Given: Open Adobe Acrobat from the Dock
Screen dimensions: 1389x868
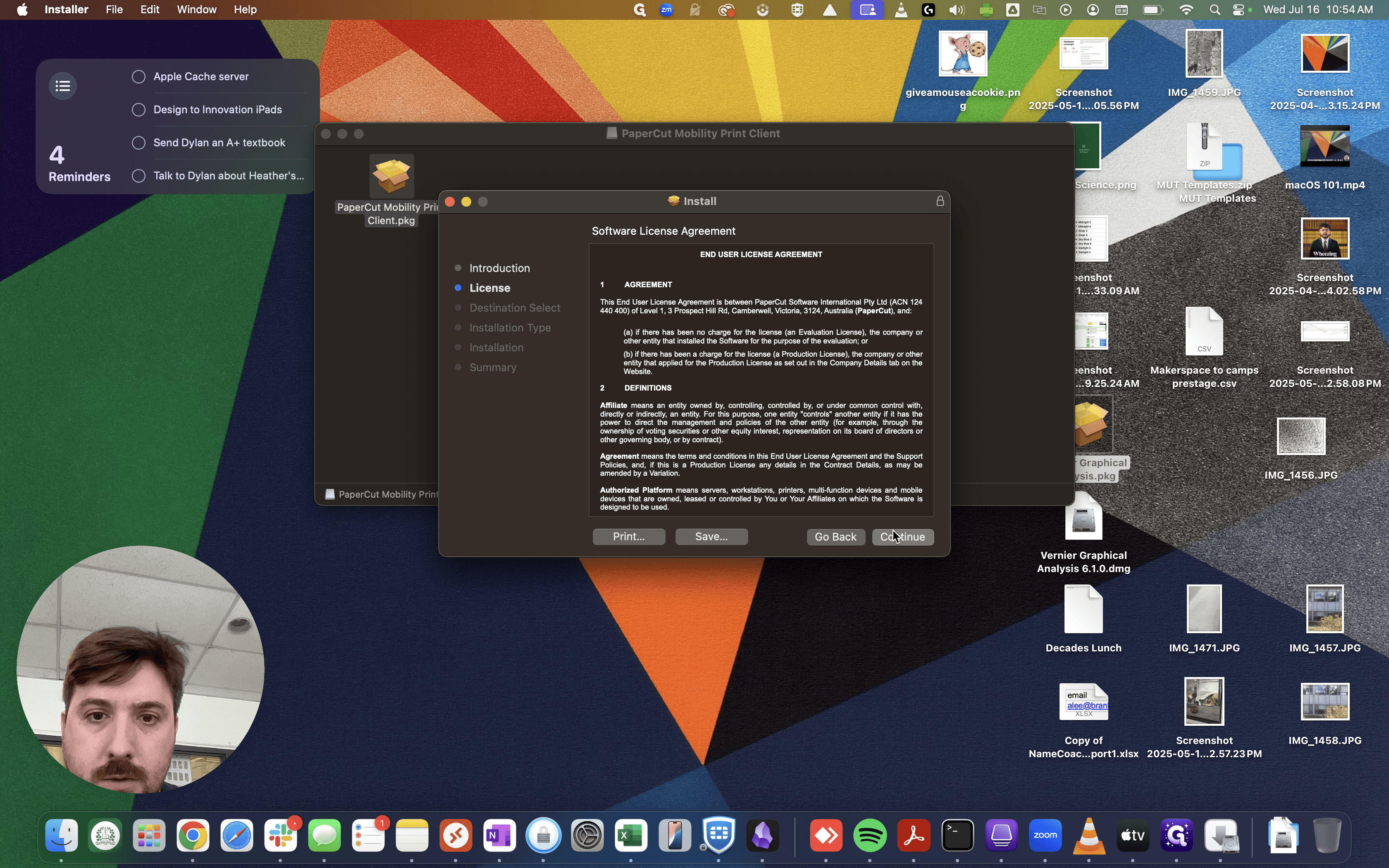Looking at the screenshot, I should coord(914,835).
